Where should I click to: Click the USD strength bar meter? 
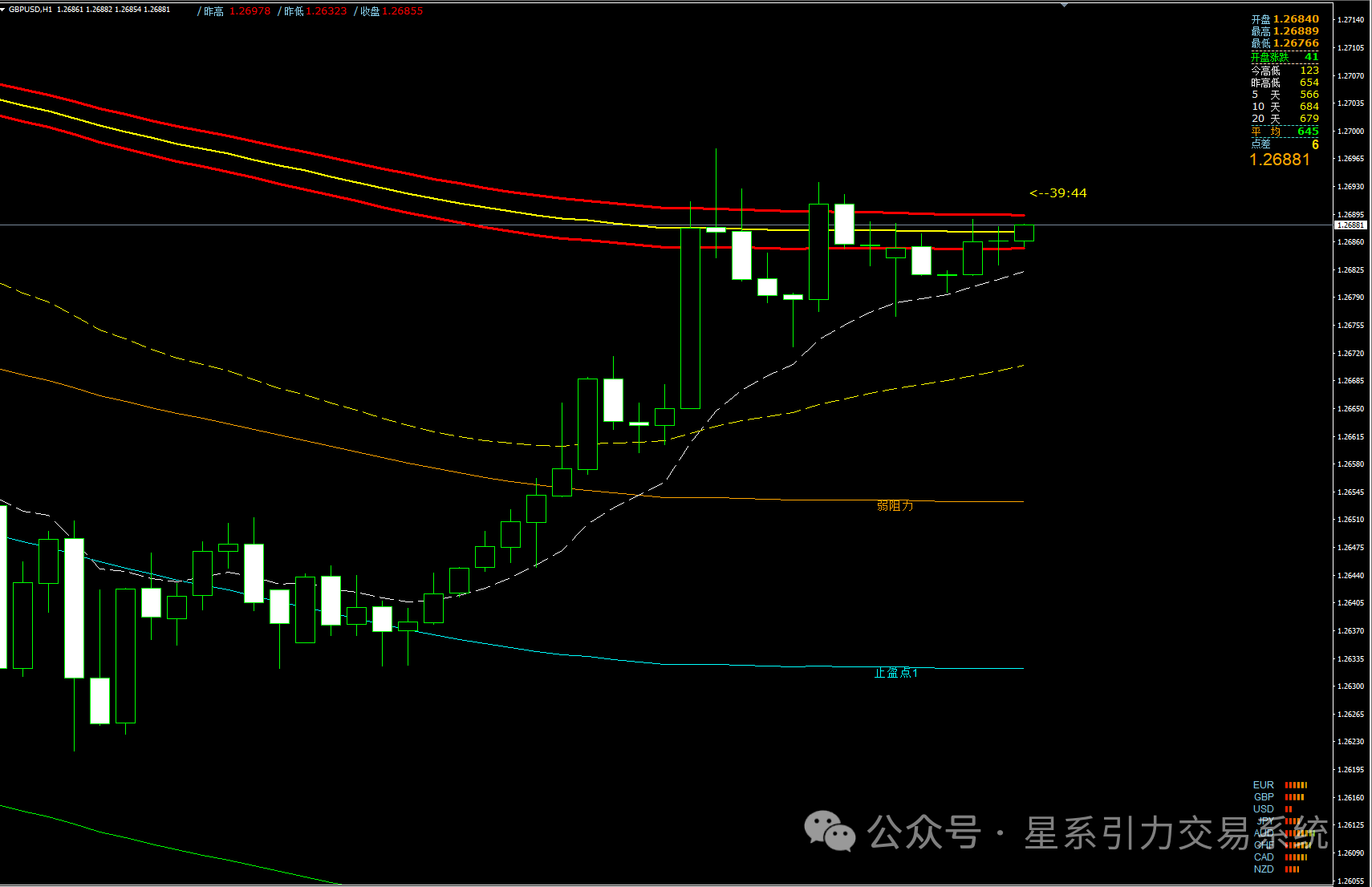(1288, 809)
